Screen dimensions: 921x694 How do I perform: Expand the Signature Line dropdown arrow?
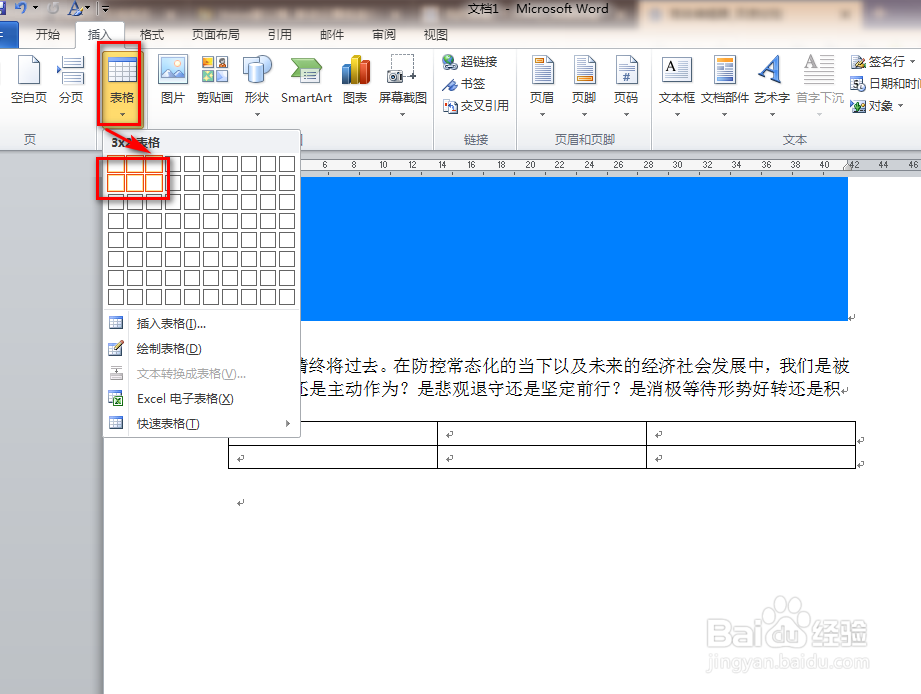tap(912, 62)
